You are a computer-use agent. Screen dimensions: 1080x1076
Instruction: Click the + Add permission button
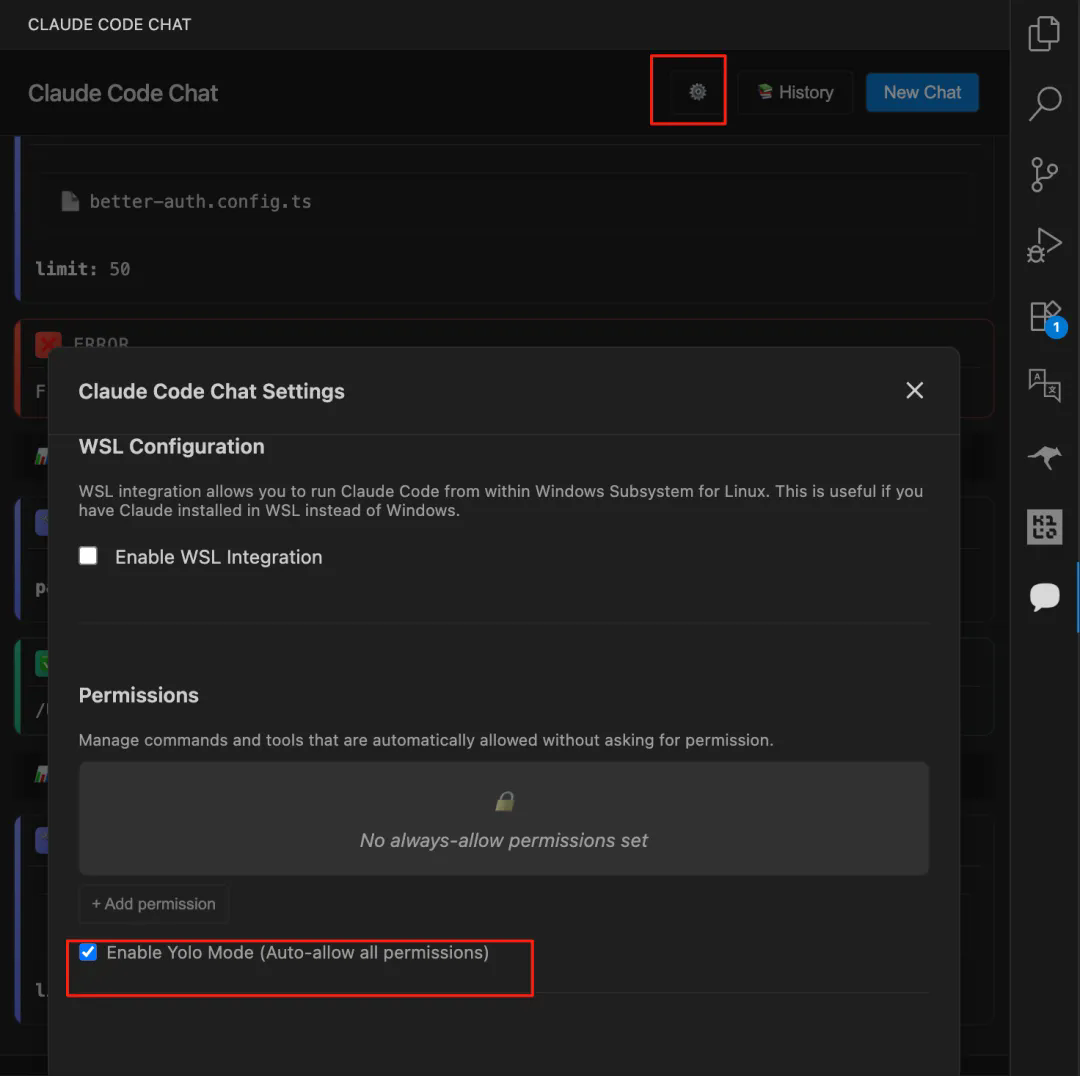154,904
